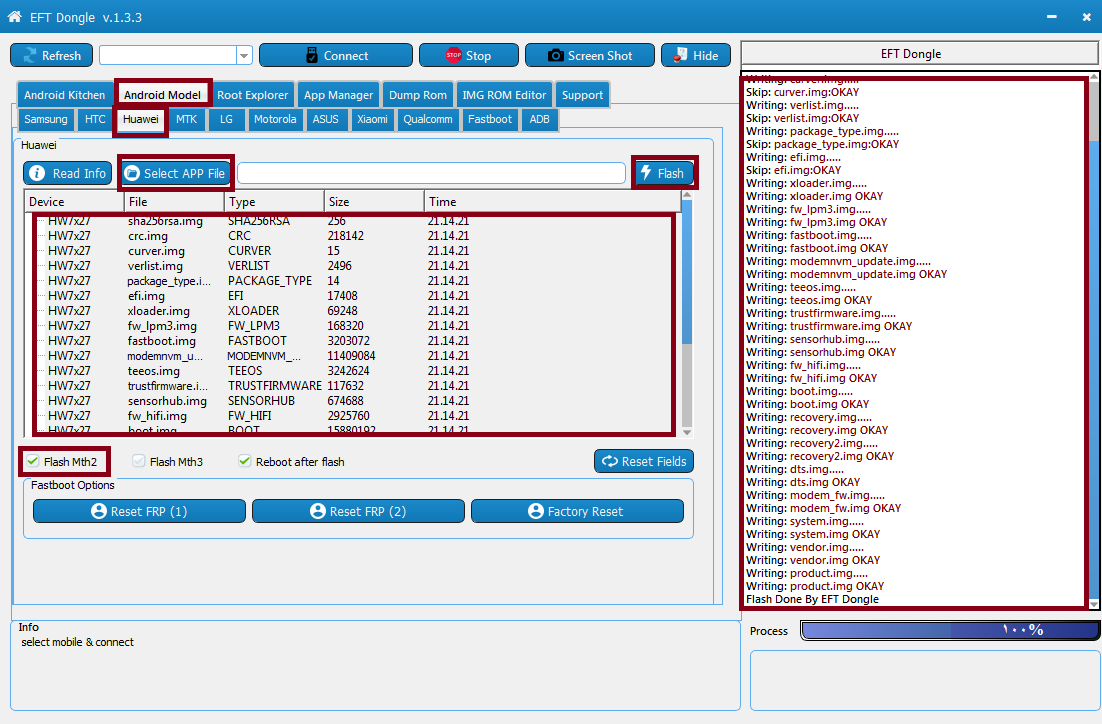Click Reset FRP (1) button

[139, 511]
